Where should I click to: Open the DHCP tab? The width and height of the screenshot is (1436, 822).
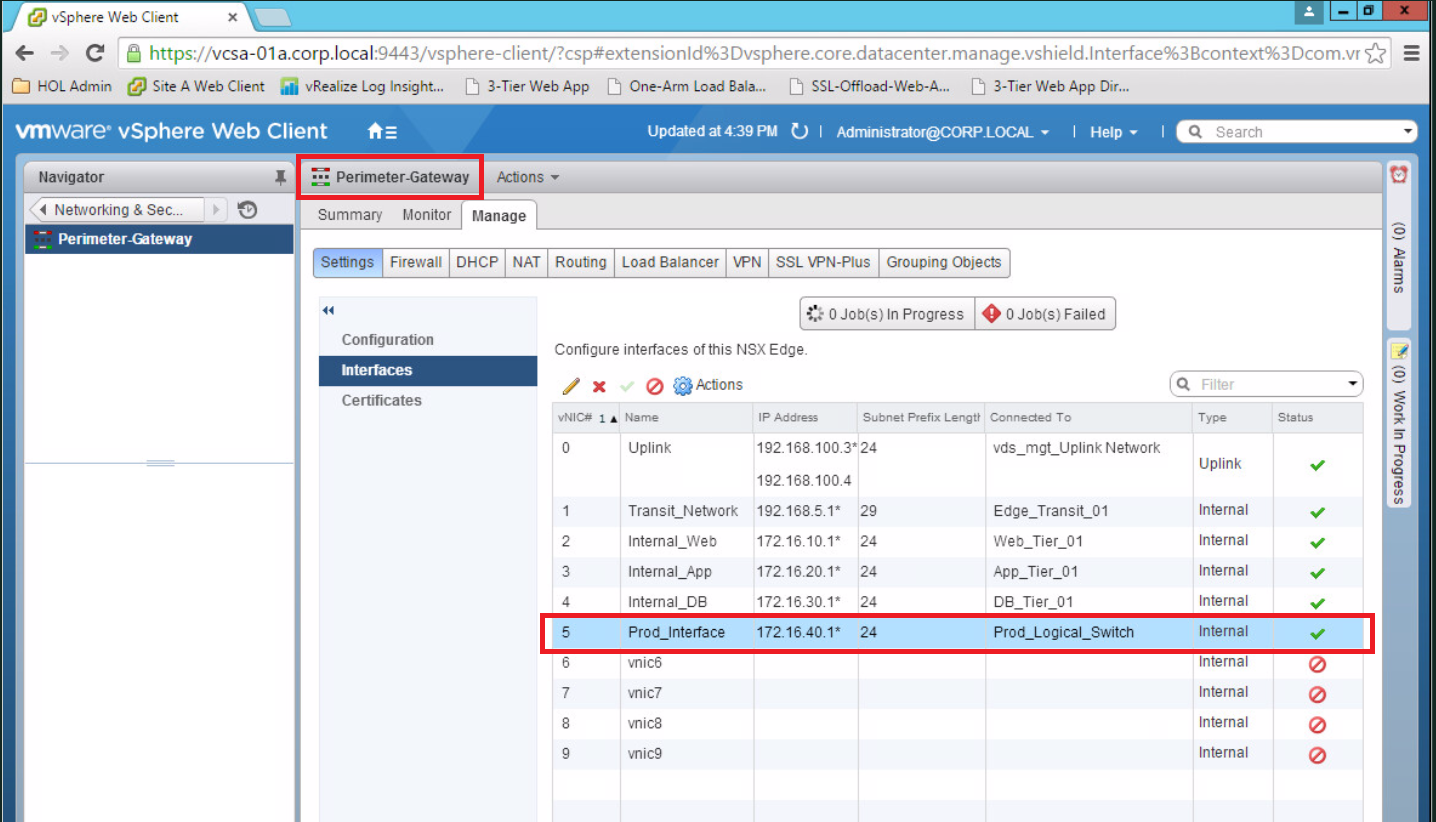tap(477, 262)
